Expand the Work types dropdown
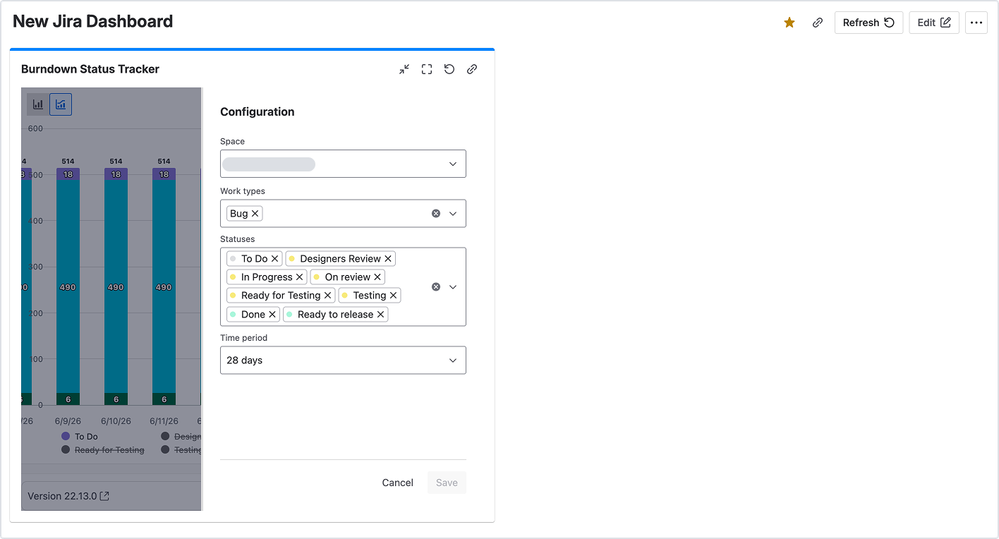Screen dimensions: 999x539 (453, 213)
